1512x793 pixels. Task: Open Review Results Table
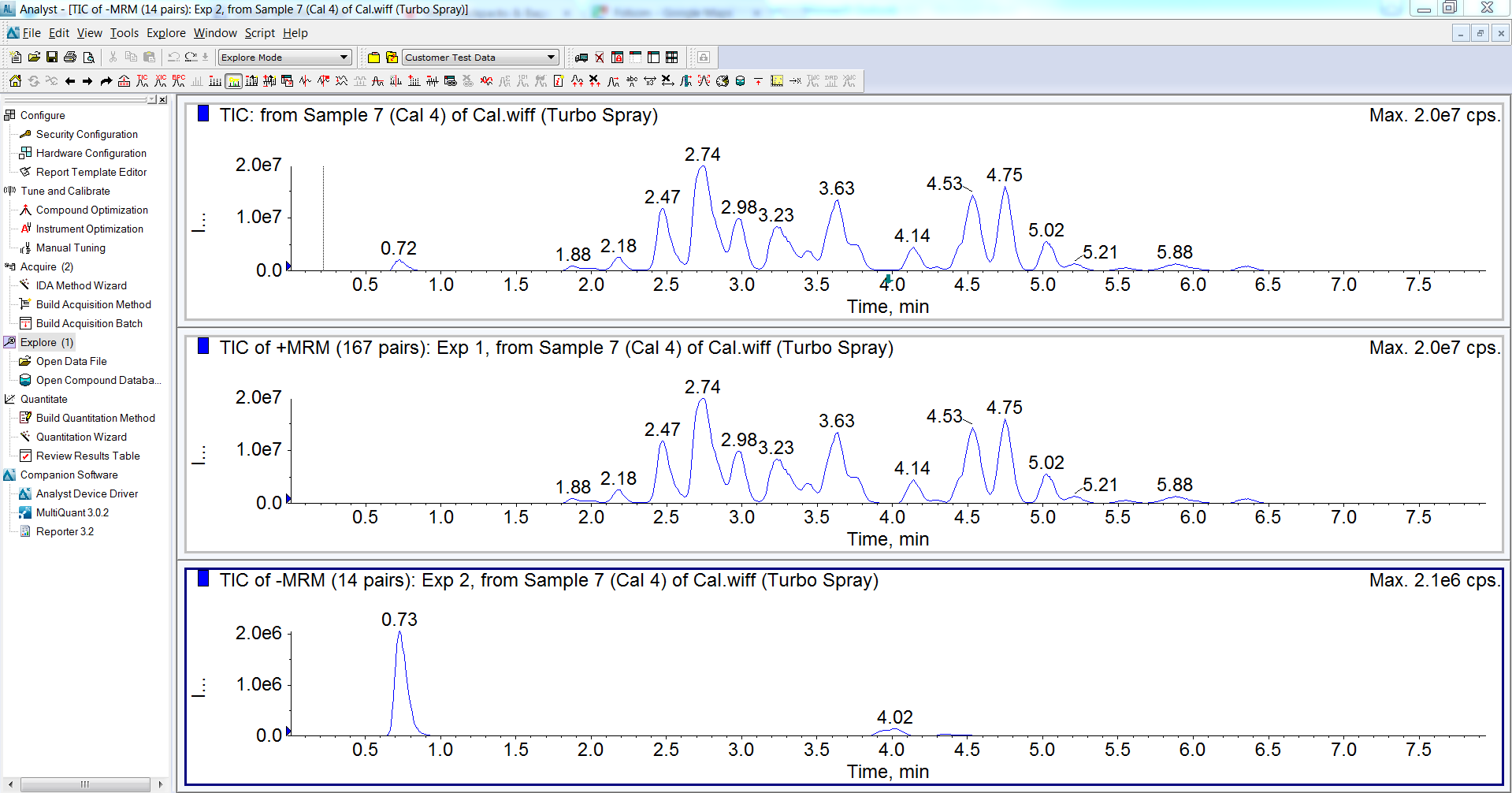tap(88, 456)
